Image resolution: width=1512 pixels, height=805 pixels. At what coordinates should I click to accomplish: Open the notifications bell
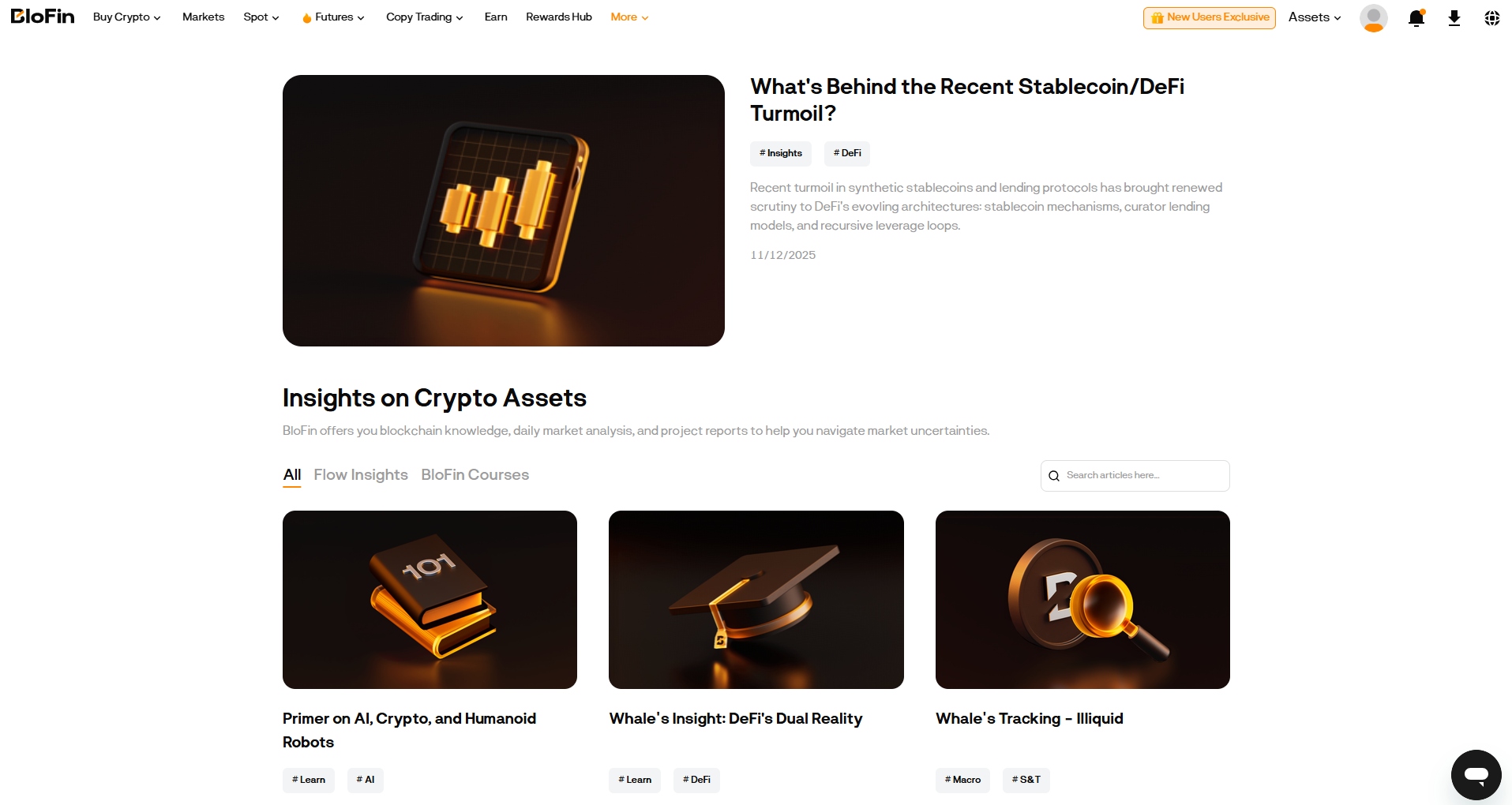click(1416, 18)
